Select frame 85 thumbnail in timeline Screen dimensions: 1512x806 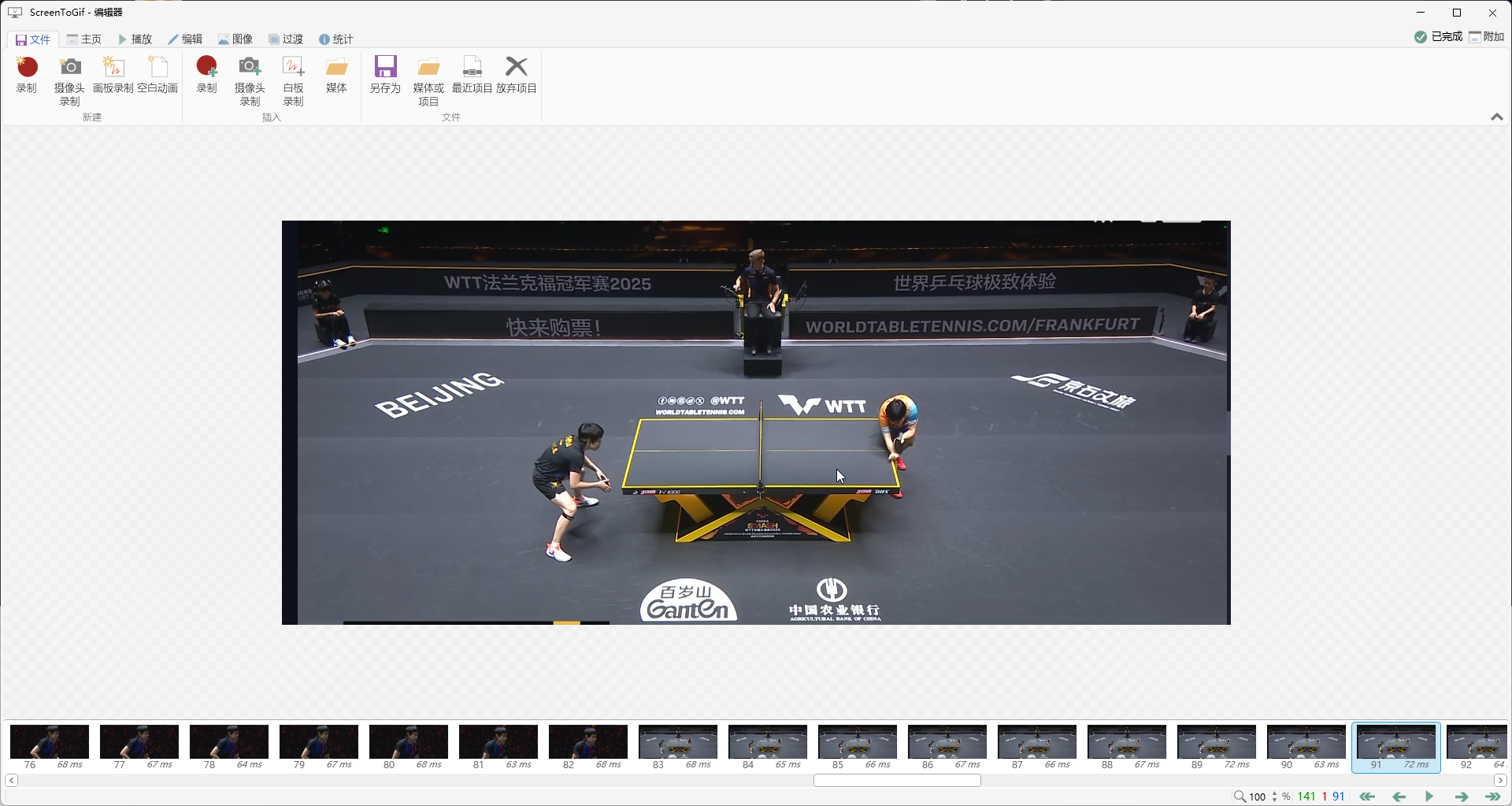click(x=857, y=742)
